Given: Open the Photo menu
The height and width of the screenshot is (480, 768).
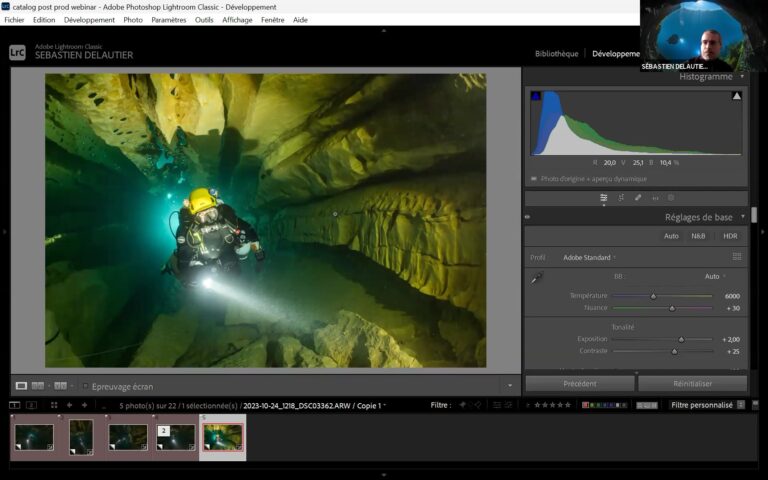Looking at the screenshot, I should [x=133, y=20].
